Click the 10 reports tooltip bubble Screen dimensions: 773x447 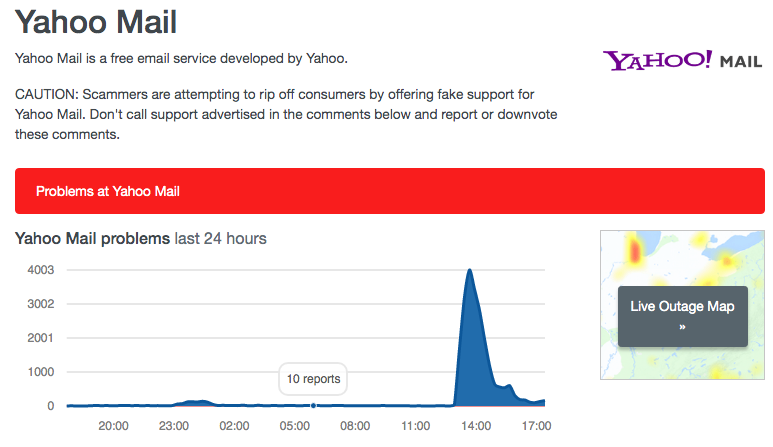pyautogui.click(x=313, y=379)
